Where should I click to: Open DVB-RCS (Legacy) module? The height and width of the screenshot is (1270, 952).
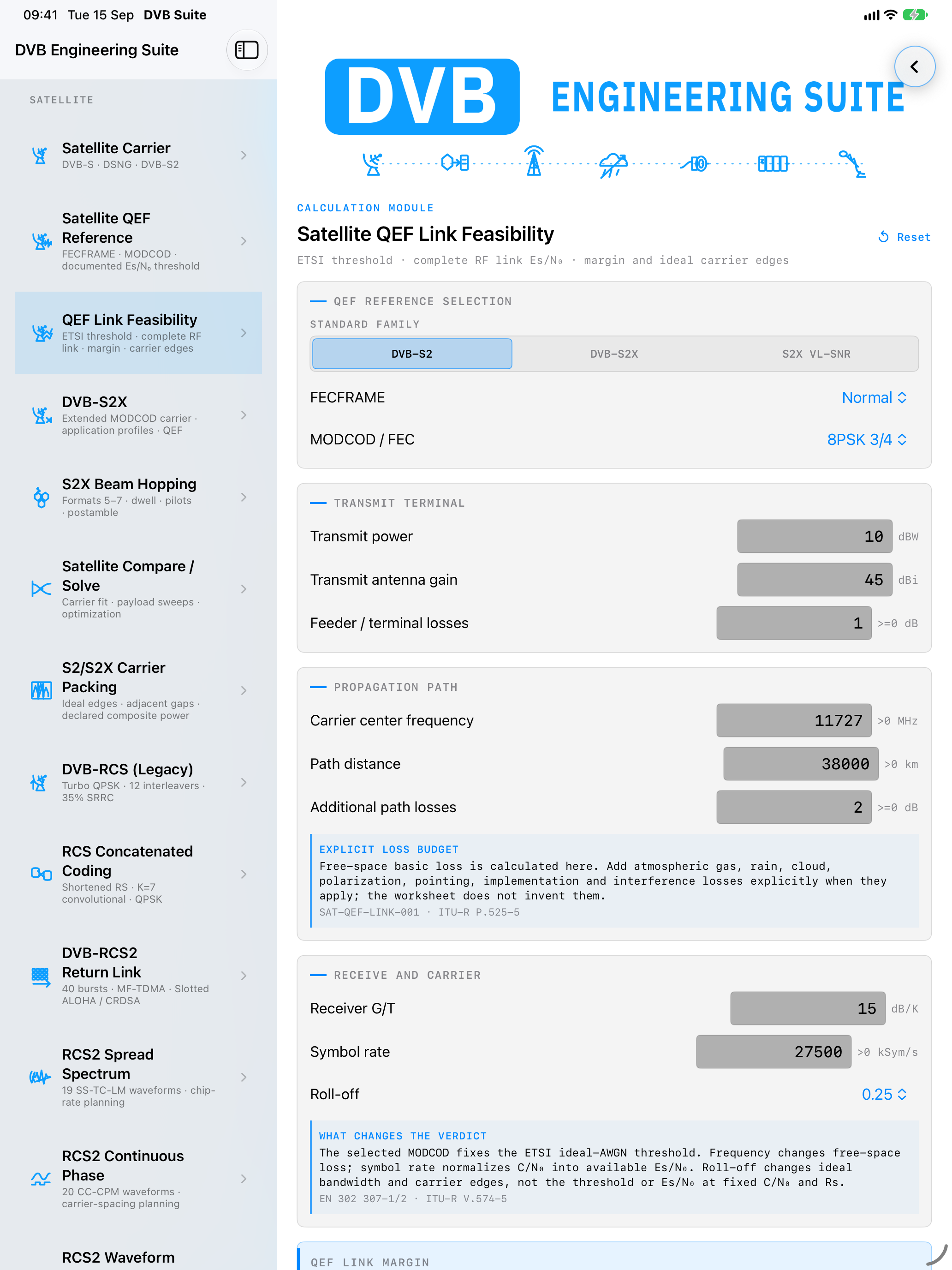coord(138,783)
